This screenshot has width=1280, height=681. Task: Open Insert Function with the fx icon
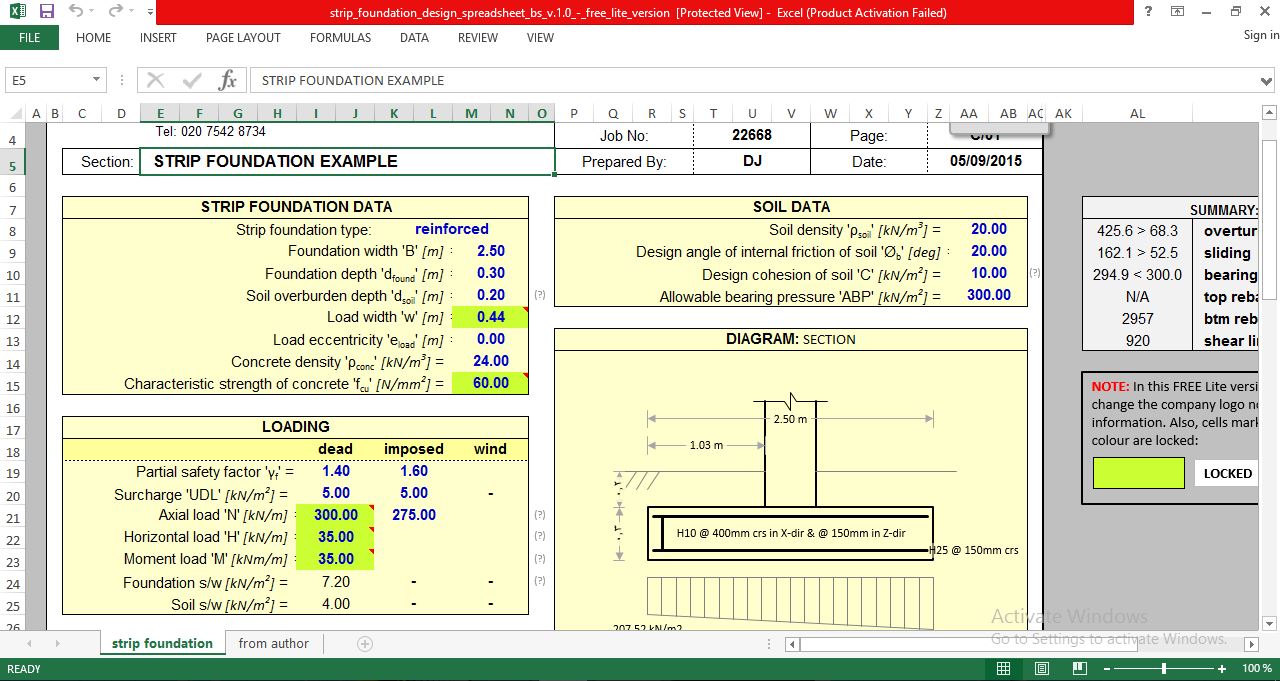coord(228,80)
